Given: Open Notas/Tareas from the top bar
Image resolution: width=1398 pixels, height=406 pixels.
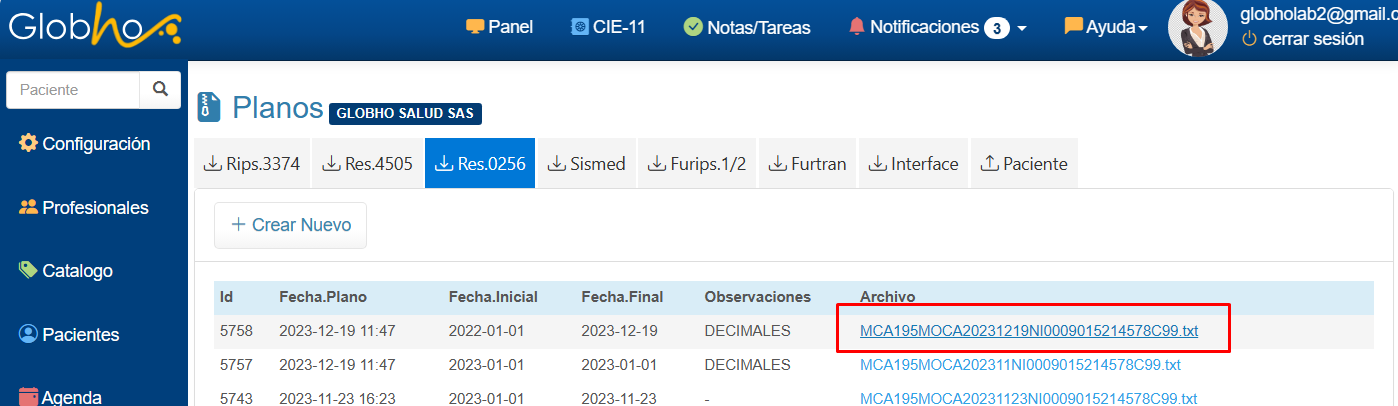Looking at the screenshot, I should click(x=747, y=28).
